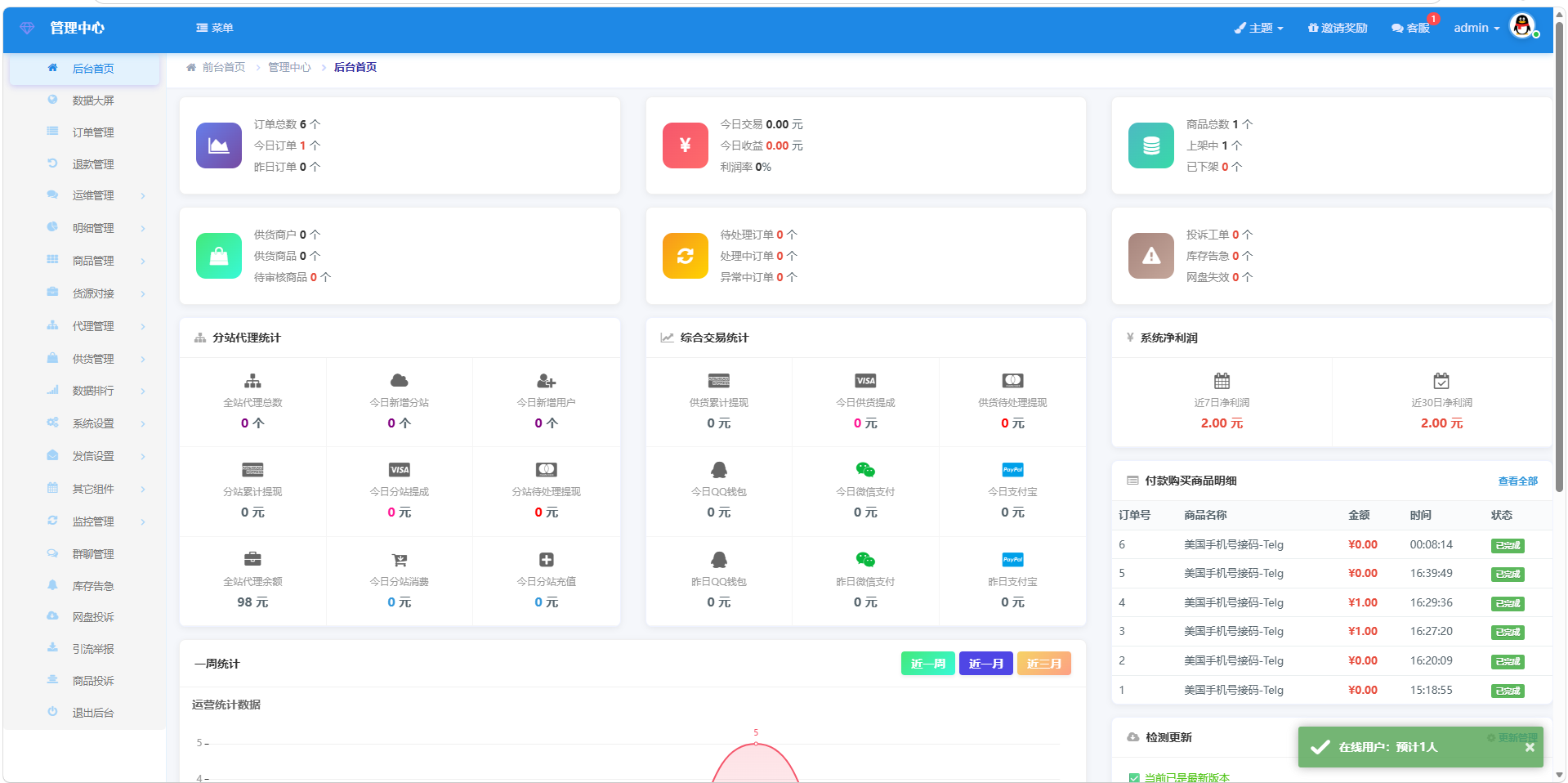Click the 今日QQ钱包 penguin icon
The height and width of the screenshot is (783, 1568).
click(718, 470)
